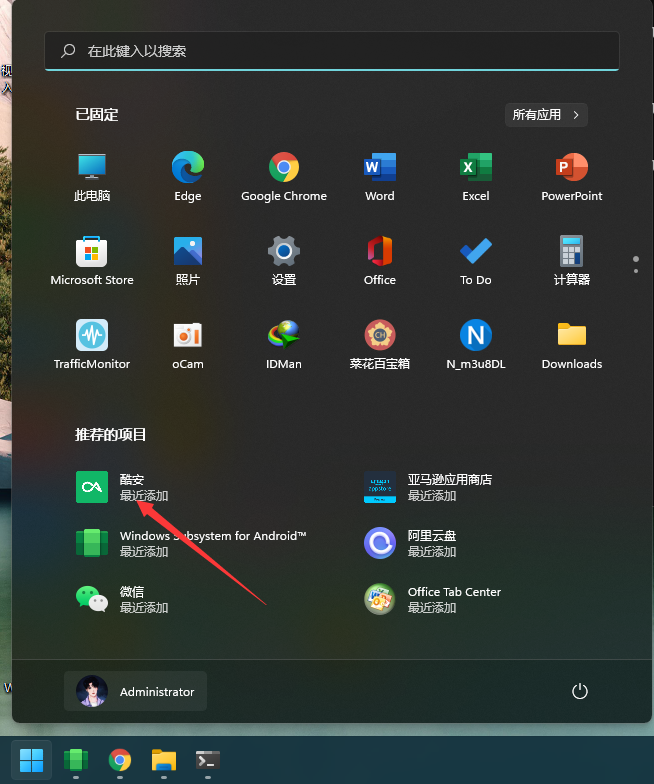The height and width of the screenshot is (784, 654).
Task: Click the Windows Start button on taskbar
Action: (x=32, y=760)
